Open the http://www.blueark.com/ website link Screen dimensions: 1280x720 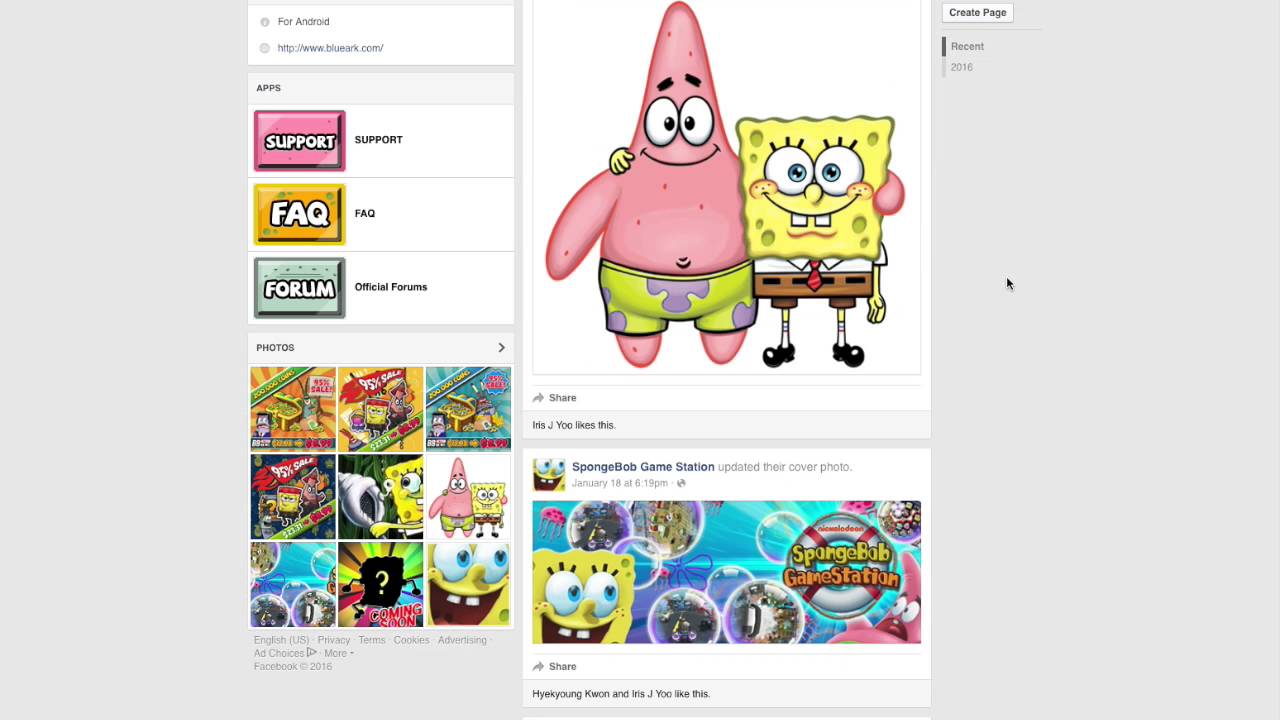point(330,48)
